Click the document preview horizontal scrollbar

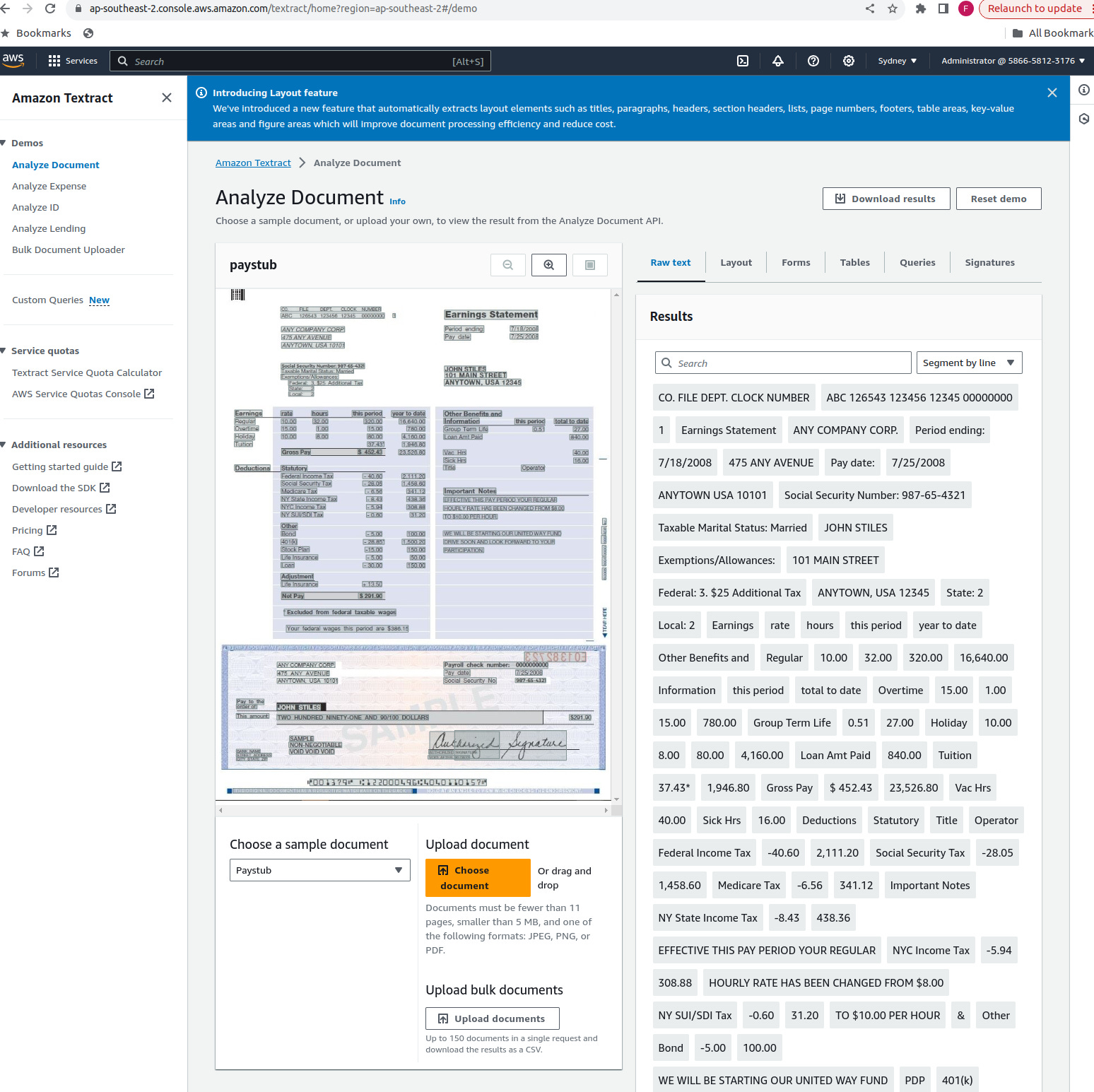tap(413, 810)
